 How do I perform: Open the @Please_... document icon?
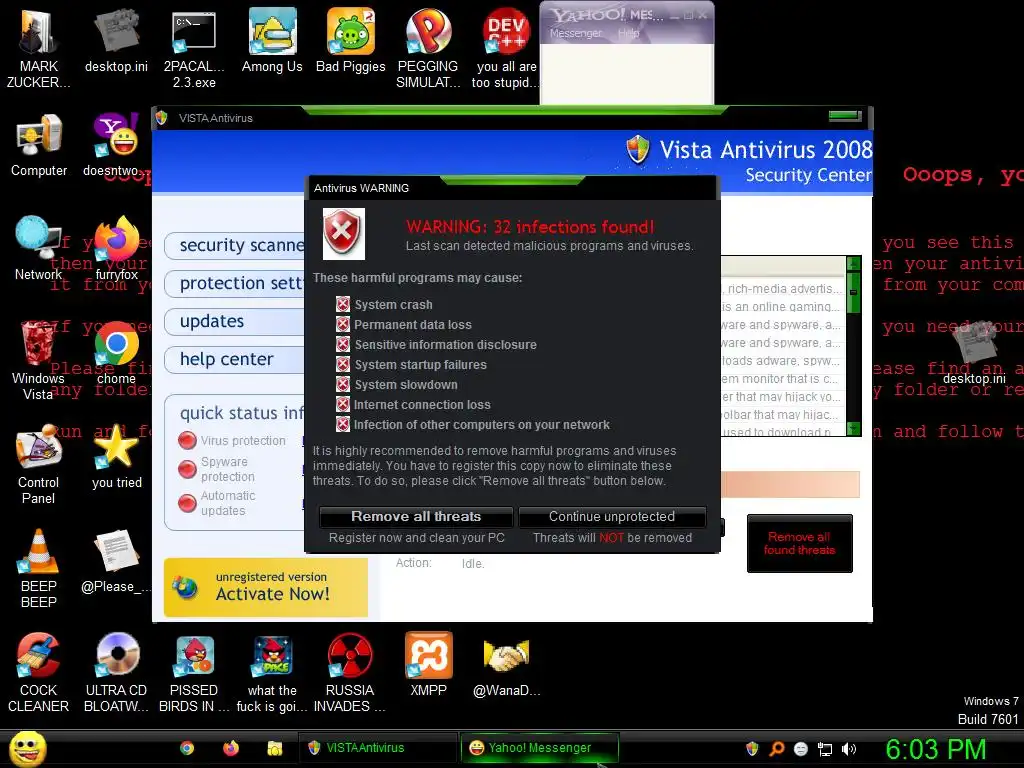coord(116,560)
